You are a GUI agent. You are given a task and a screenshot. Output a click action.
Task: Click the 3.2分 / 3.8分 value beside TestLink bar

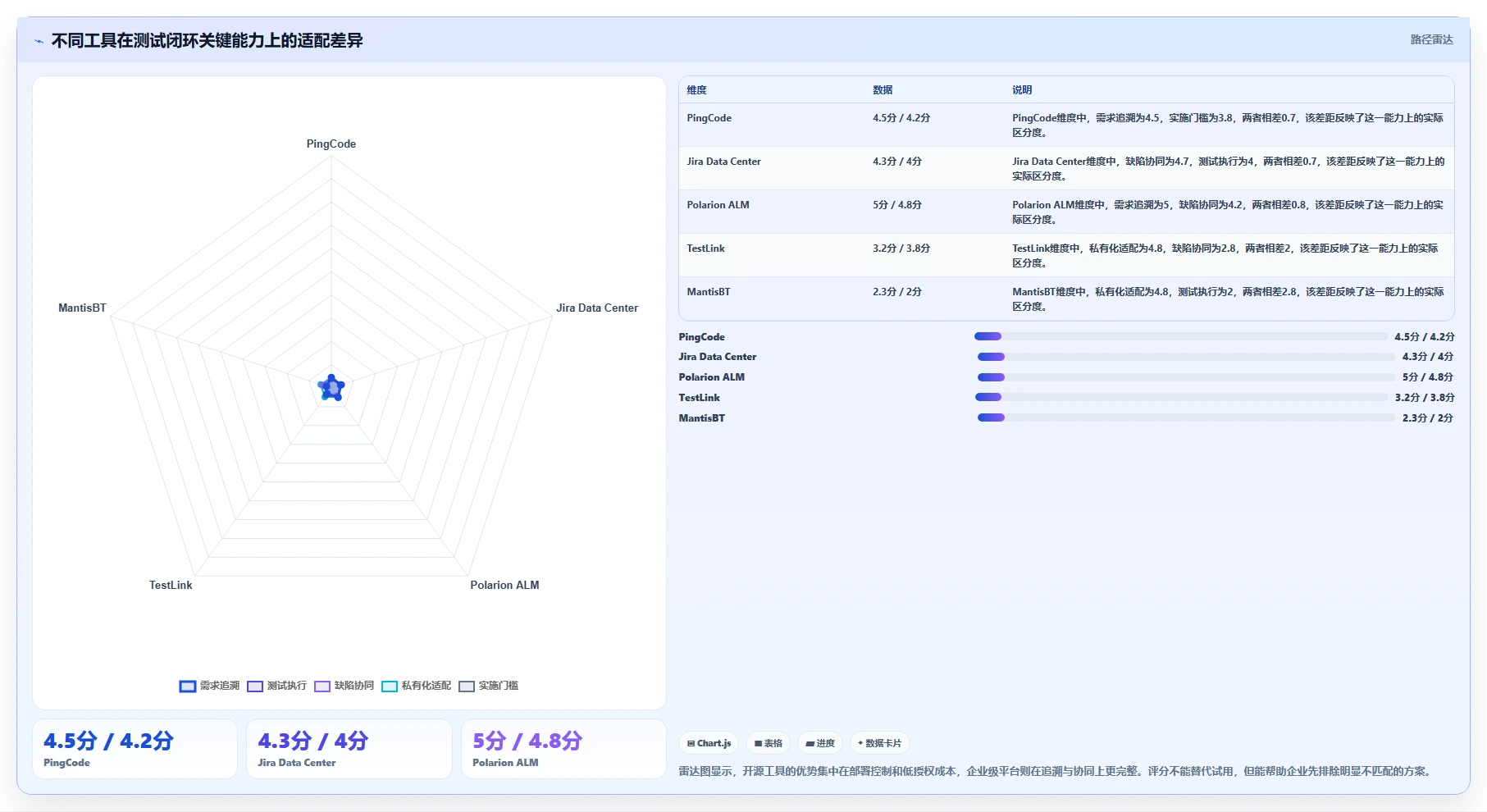click(1425, 398)
